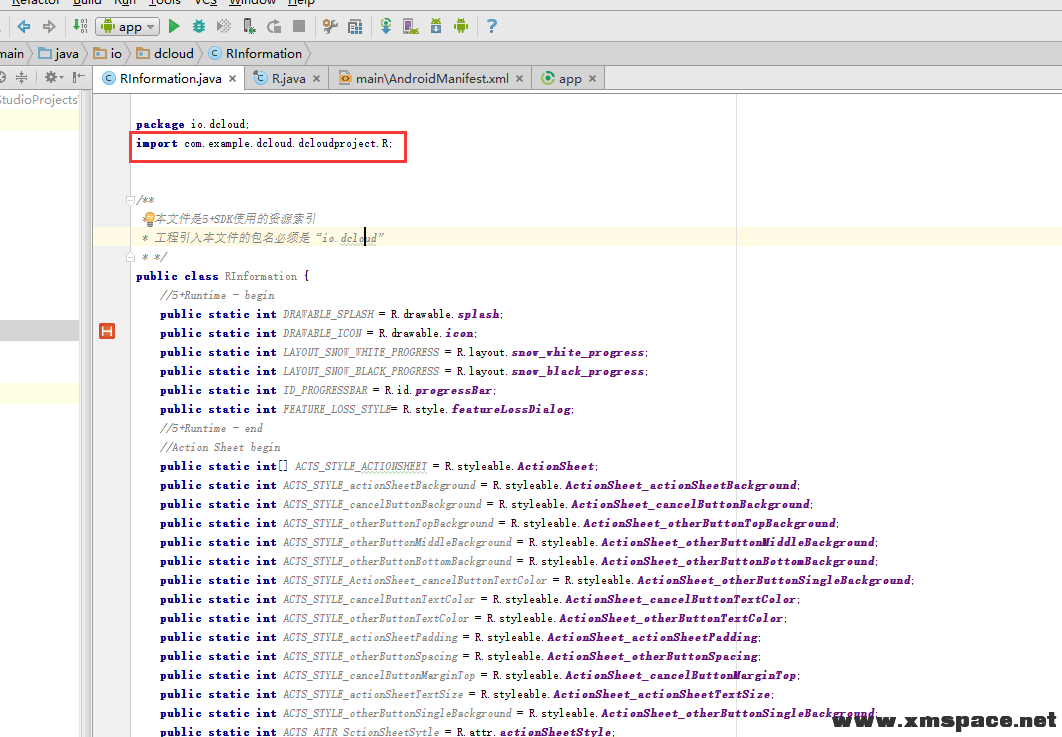Select the dcloud breadcrumb folder
Viewport: 1062px width, 737px height.
tap(165, 54)
